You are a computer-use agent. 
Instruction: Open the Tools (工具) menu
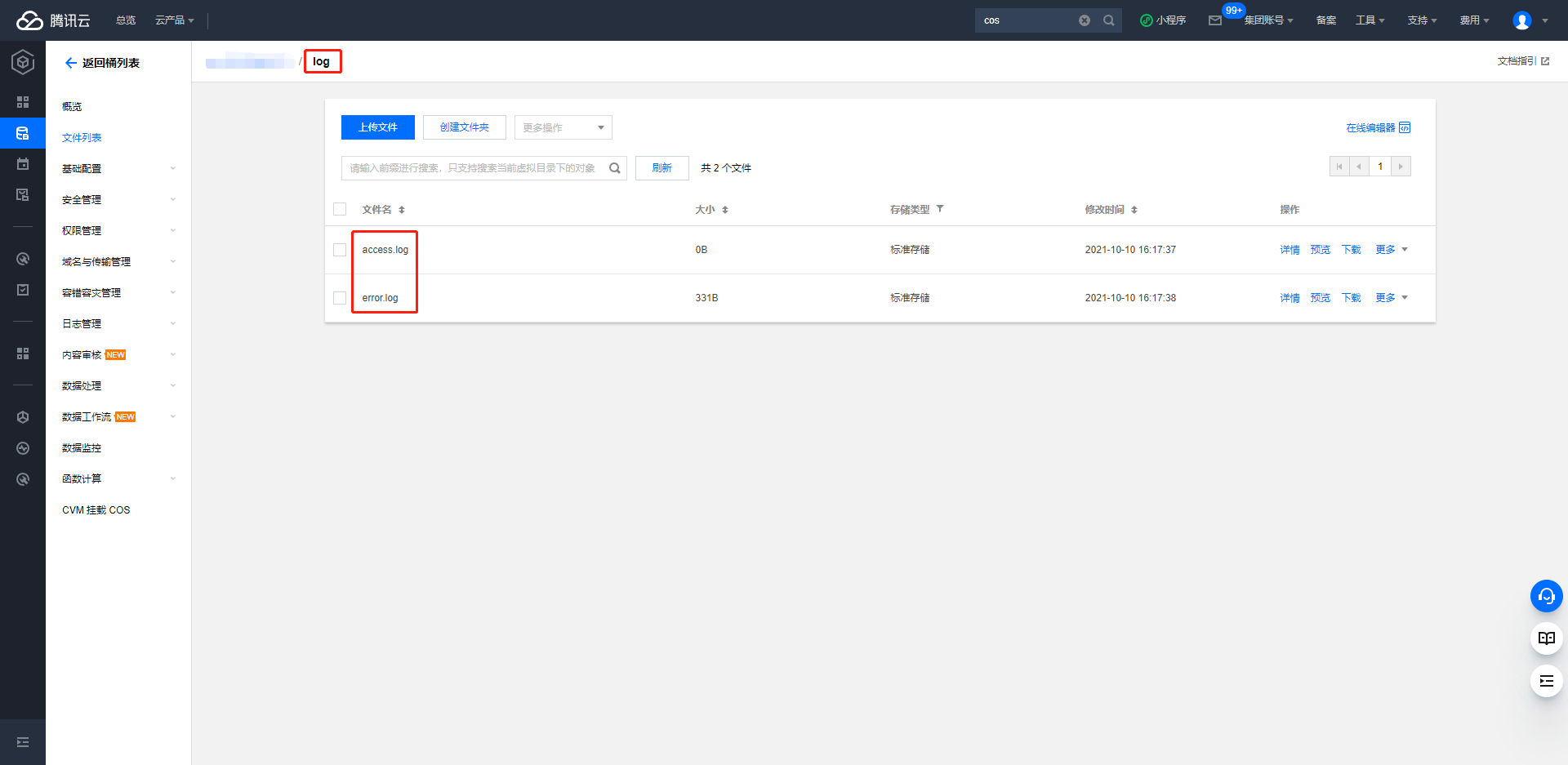(1370, 20)
